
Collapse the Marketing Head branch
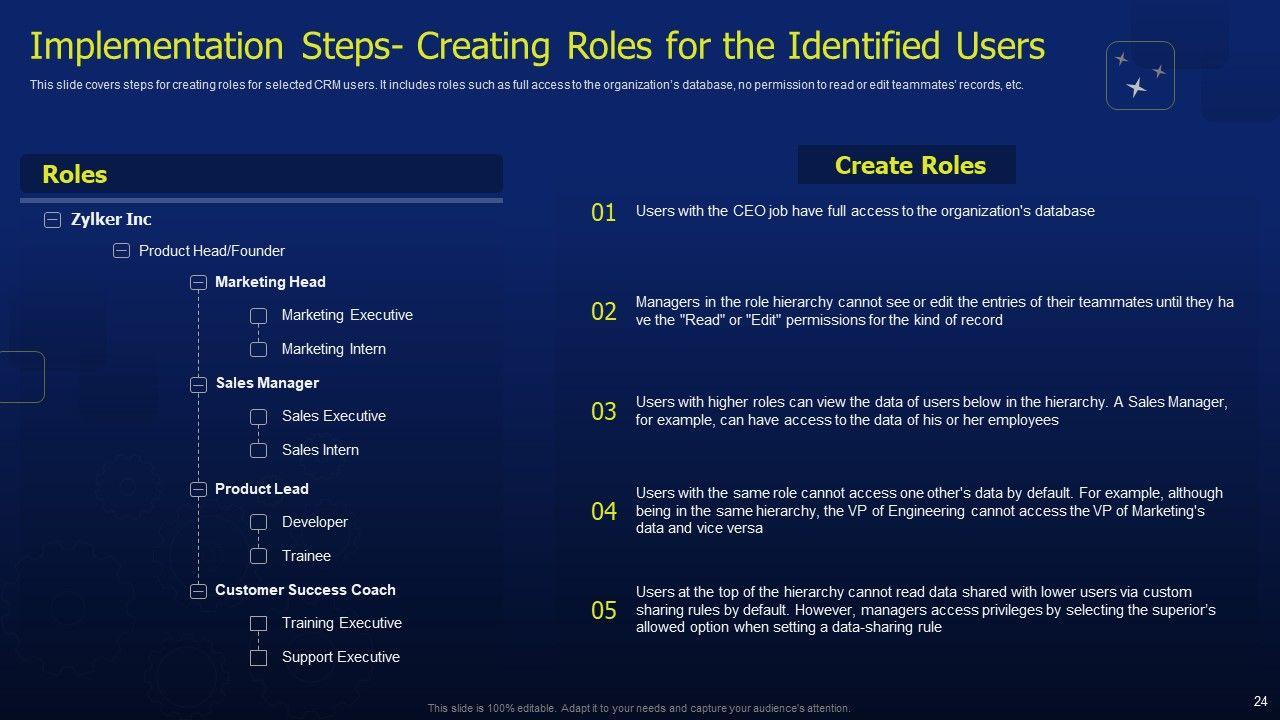pos(198,283)
